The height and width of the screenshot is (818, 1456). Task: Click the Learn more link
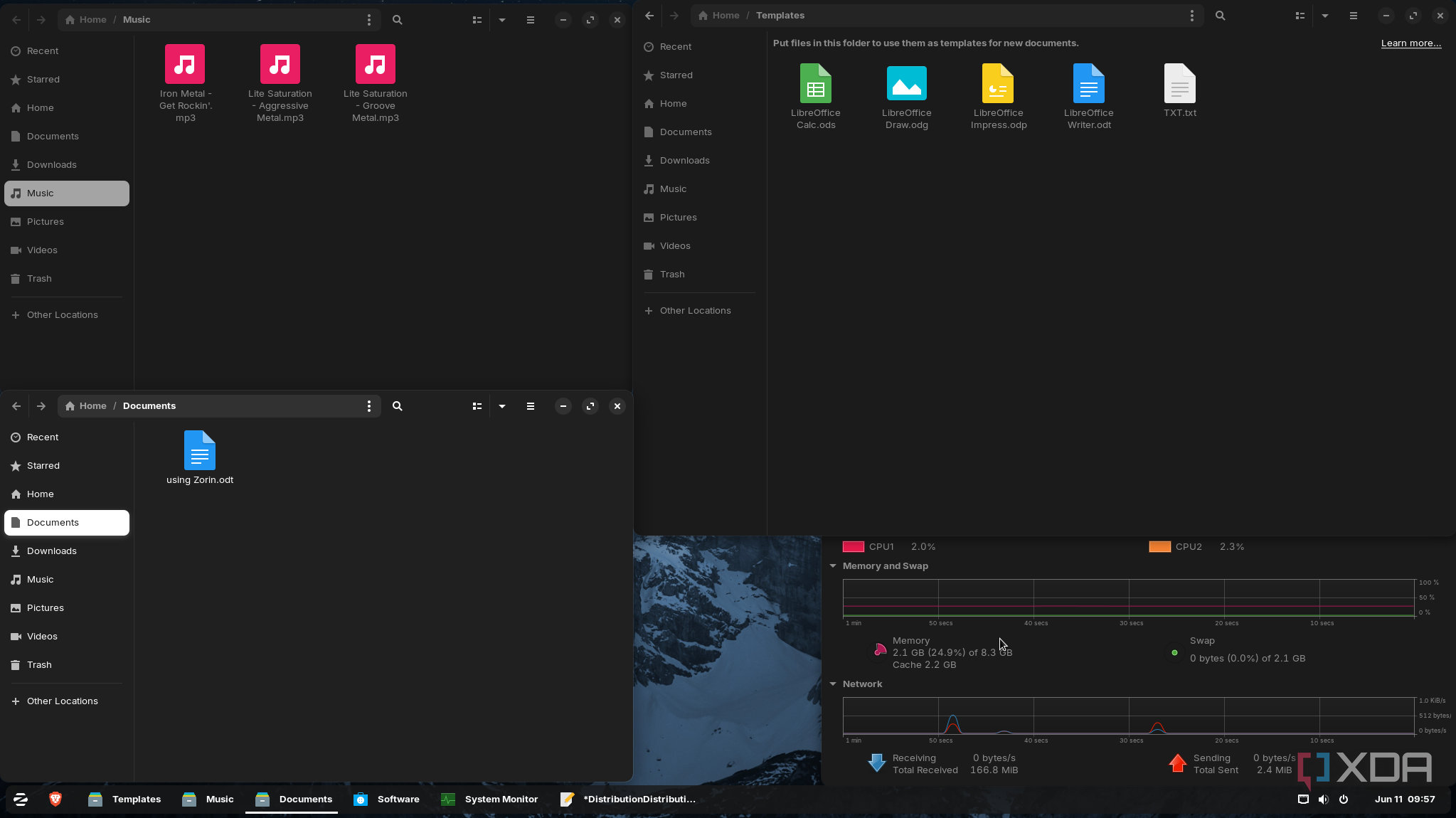pyautogui.click(x=1411, y=43)
